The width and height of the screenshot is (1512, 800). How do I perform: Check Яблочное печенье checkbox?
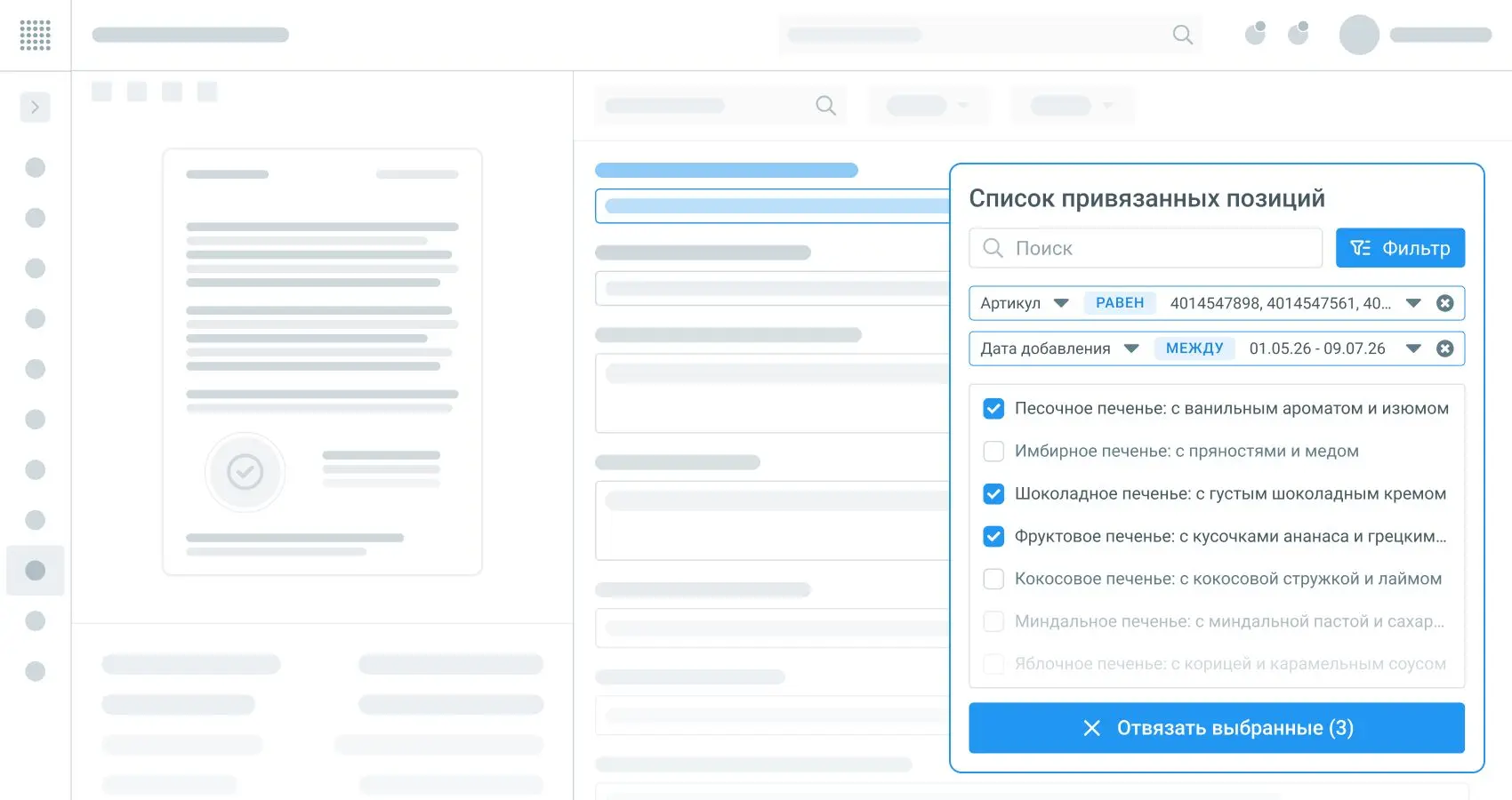click(x=993, y=664)
